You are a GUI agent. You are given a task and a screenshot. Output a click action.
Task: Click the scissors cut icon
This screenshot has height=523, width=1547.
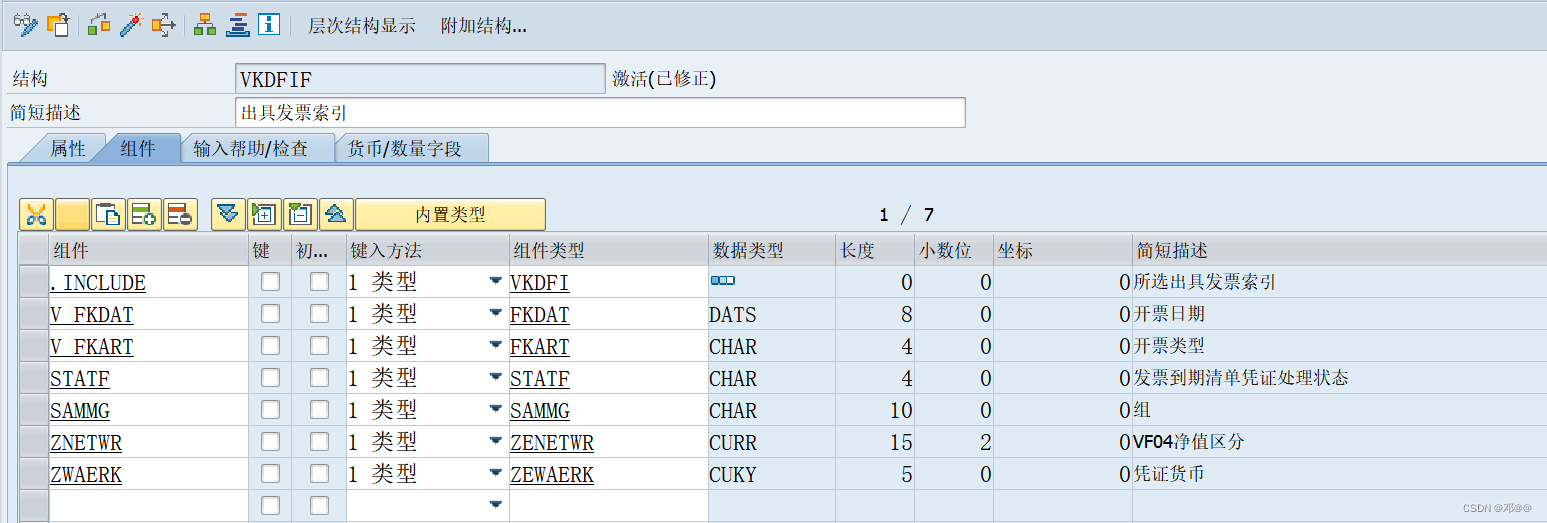[36, 214]
